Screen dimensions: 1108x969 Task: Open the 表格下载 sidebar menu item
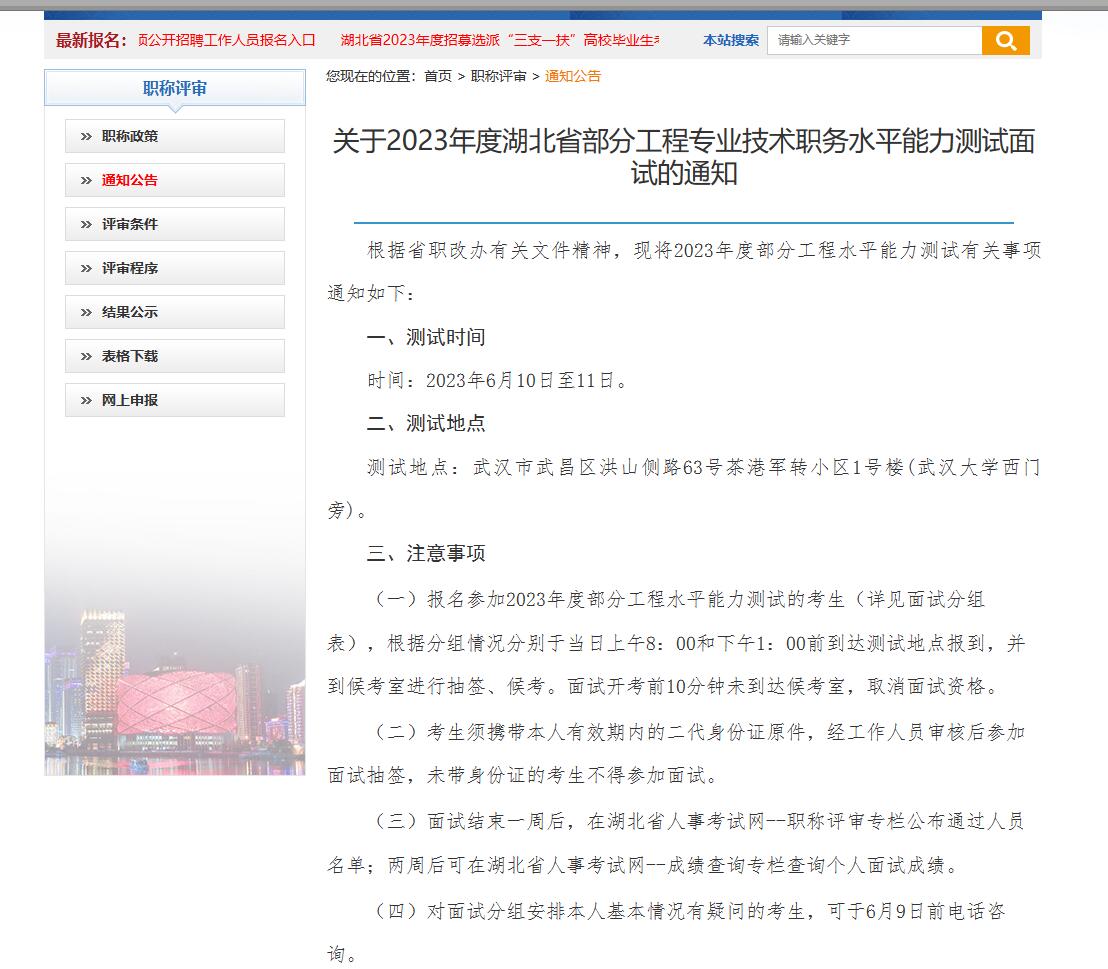[175, 356]
